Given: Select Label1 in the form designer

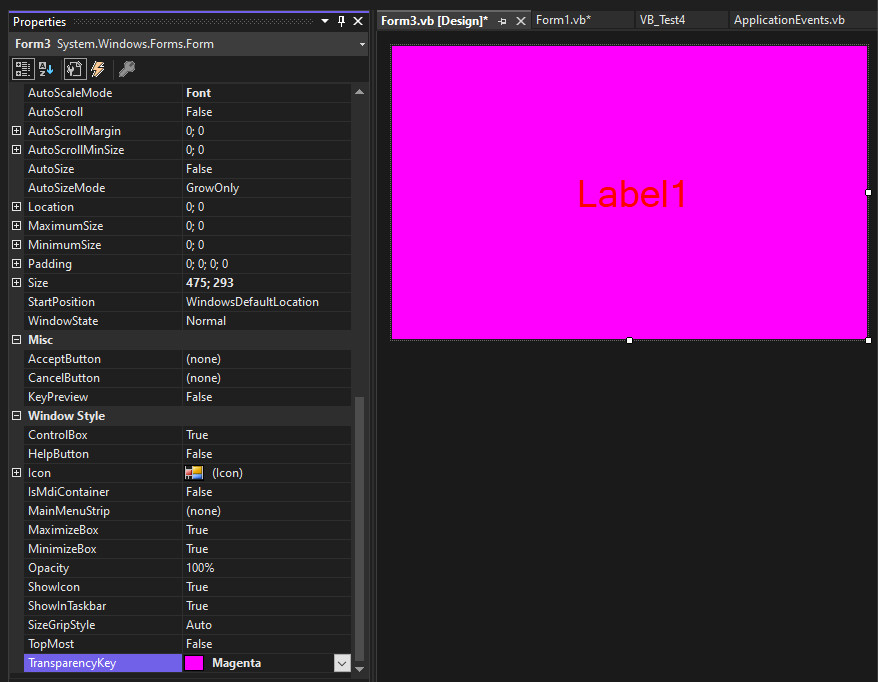Looking at the screenshot, I should tap(631, 194).
